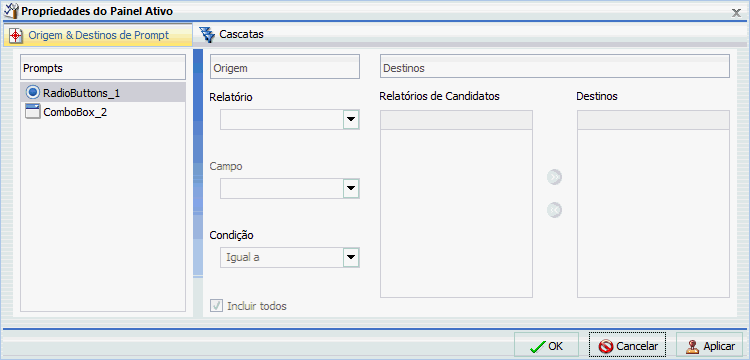Click the Relatórios de Candidatos list box
The image size is (750, 360).
[456, 204]
